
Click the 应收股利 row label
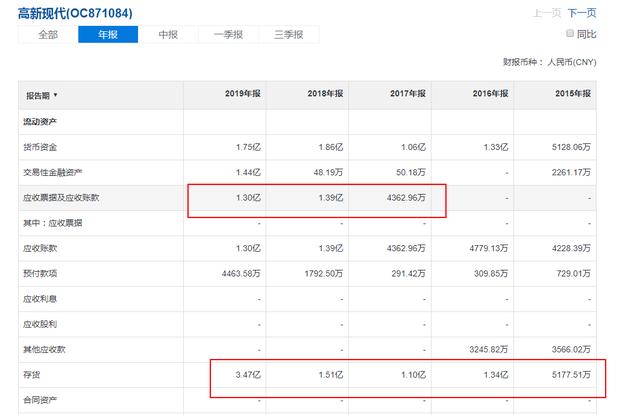(40, 324)
